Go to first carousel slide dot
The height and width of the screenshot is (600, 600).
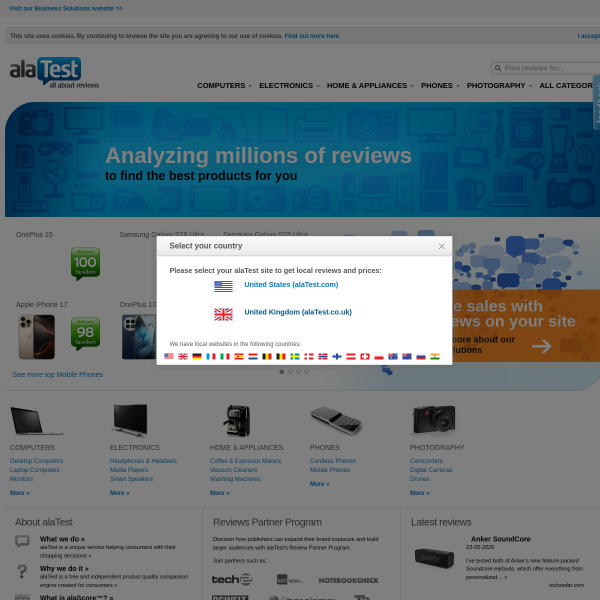(282, 372)
